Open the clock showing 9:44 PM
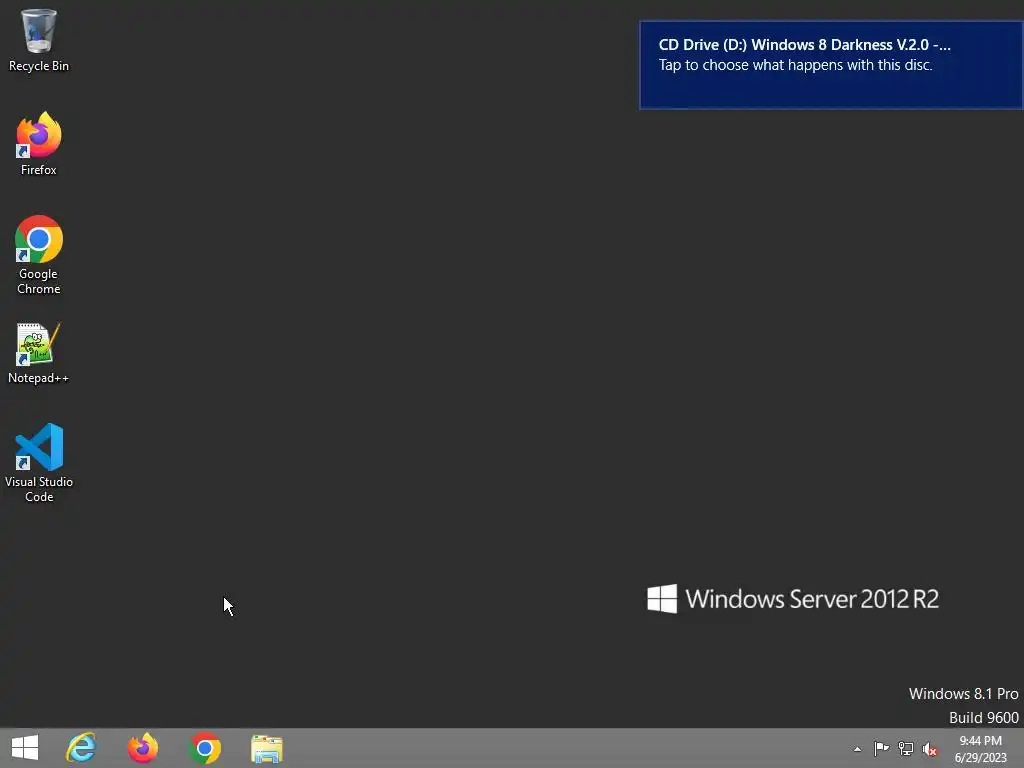Screen dimensions: 1024x768 980,749
